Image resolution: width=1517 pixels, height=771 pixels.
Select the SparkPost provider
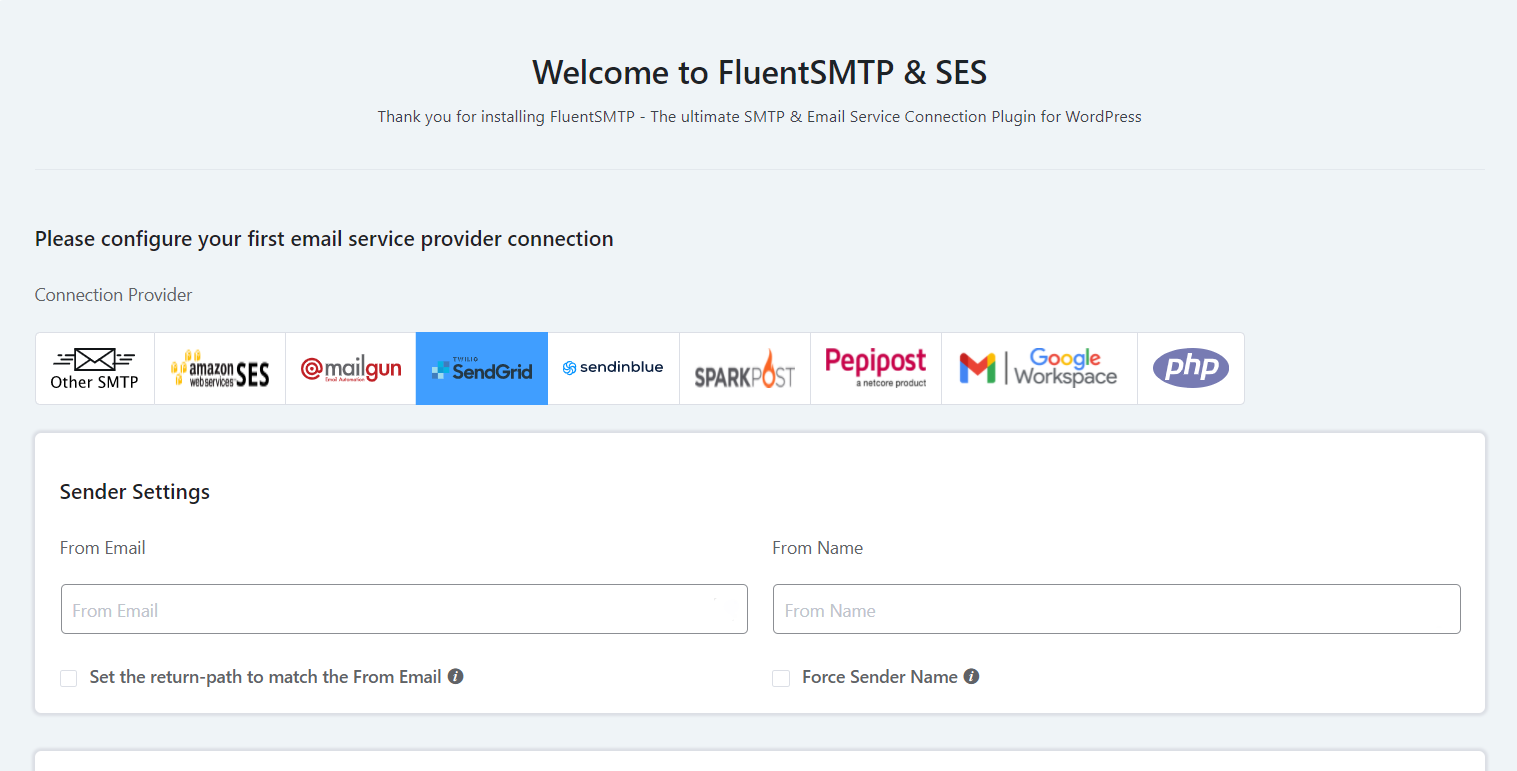(744, 368)
